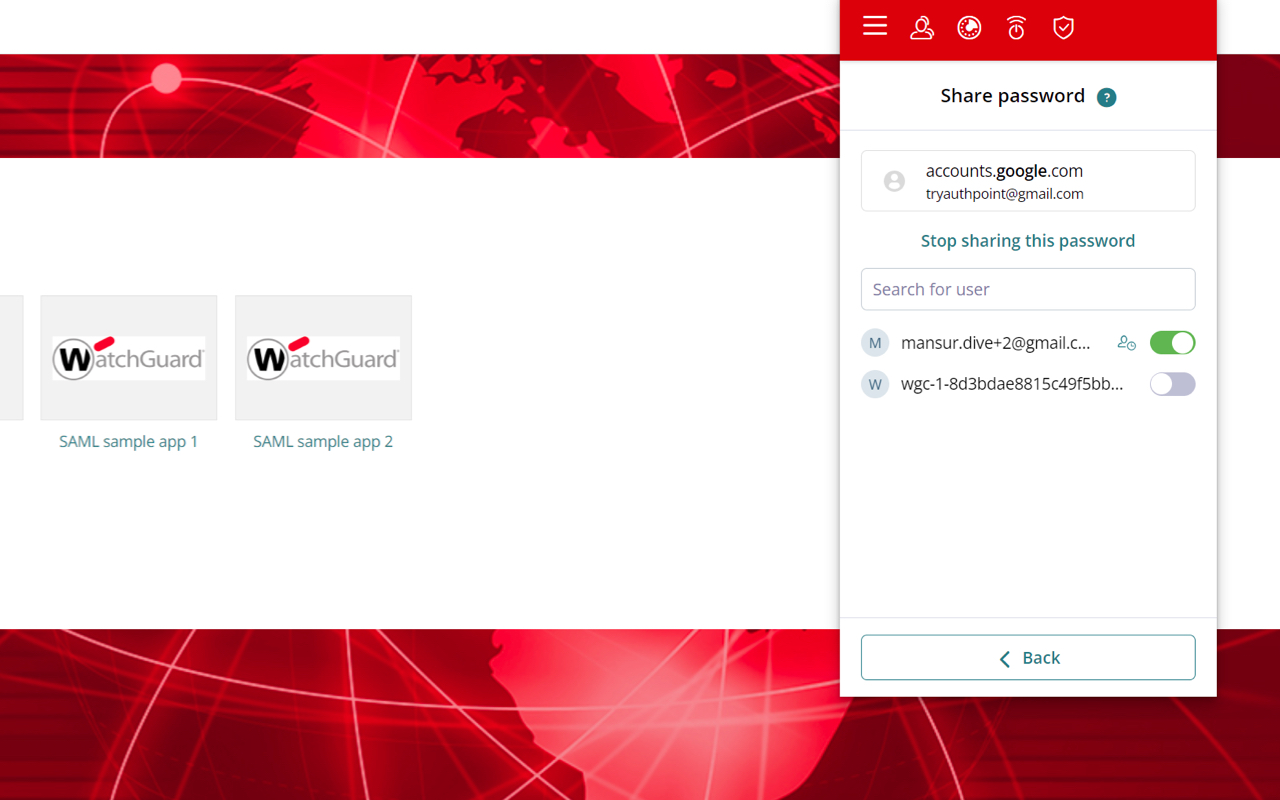Click the shield security icon in the toolbar

[x=1063, y=27]
